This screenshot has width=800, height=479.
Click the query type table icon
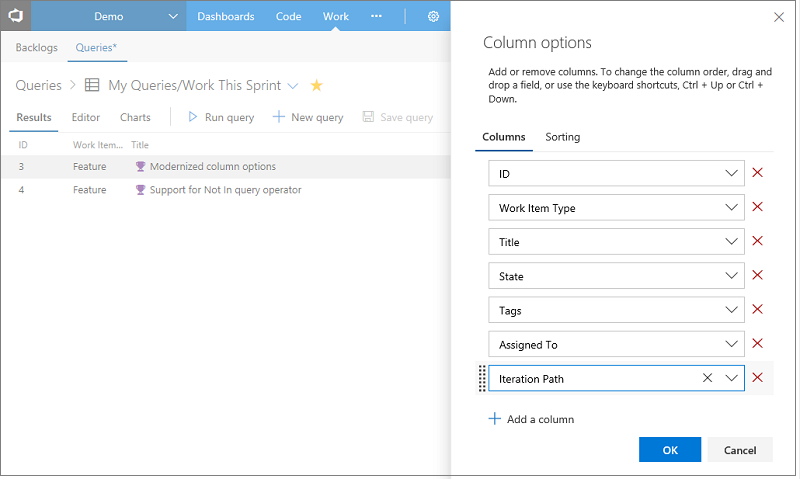tap(92, 85)
